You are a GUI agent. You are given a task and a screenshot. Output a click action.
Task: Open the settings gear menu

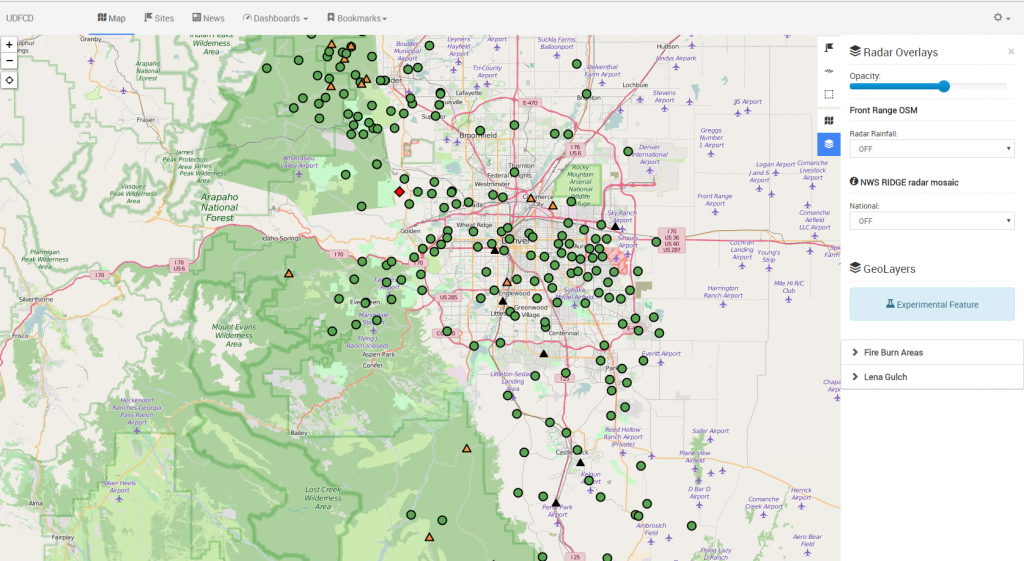pyautogui.click(x=1001, y=18)
